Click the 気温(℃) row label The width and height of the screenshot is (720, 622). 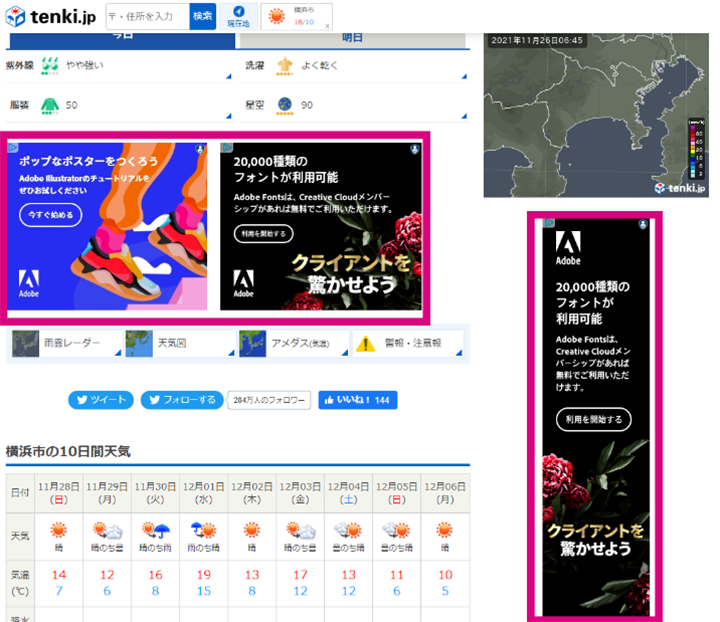[20, 583]
